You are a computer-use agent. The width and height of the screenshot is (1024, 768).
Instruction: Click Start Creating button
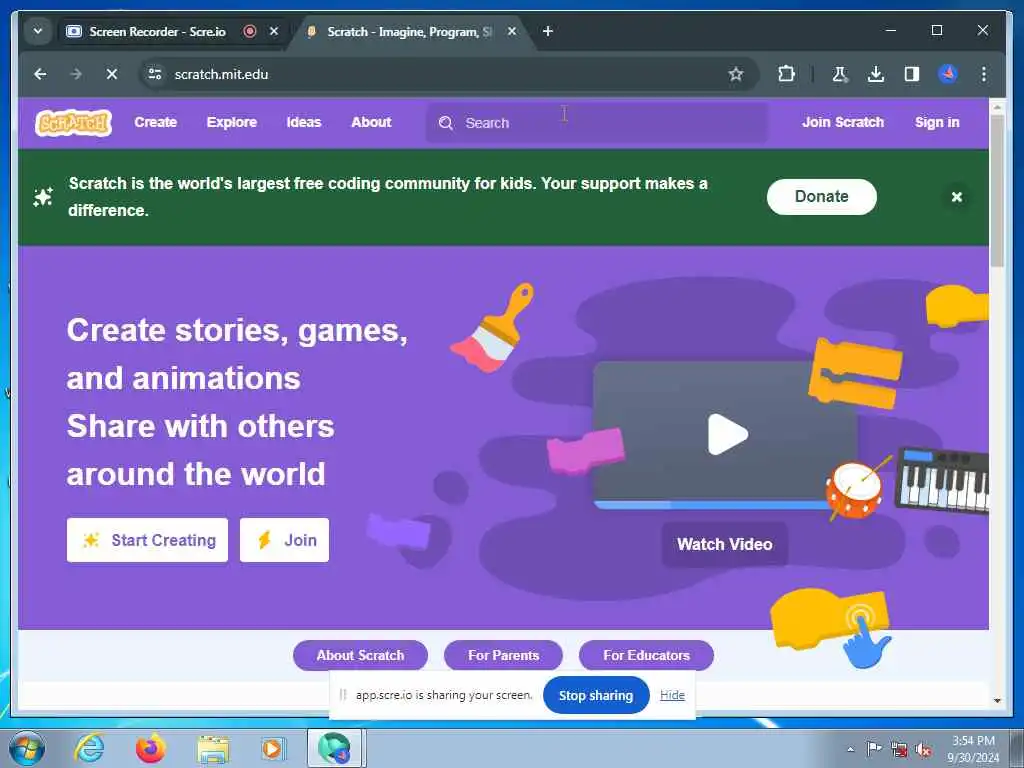coord(148,540)
